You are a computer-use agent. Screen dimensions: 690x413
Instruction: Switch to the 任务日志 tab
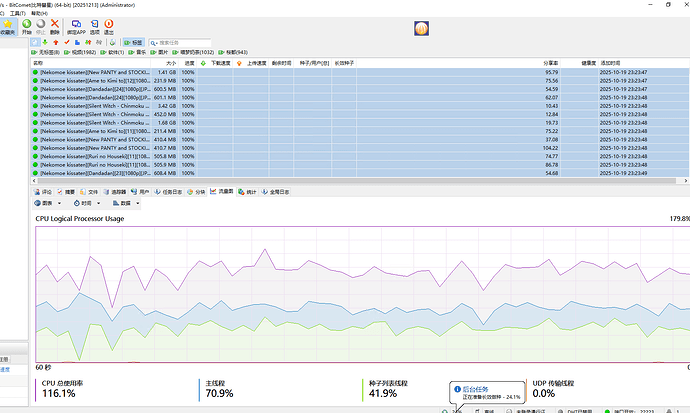pyautogui.click(x=171, y=190)
